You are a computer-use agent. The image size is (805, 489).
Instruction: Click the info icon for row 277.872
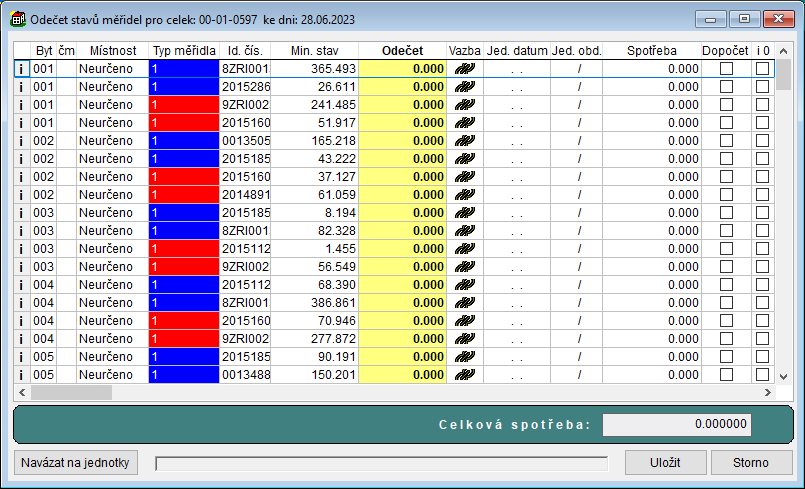[x=21, y=339]
